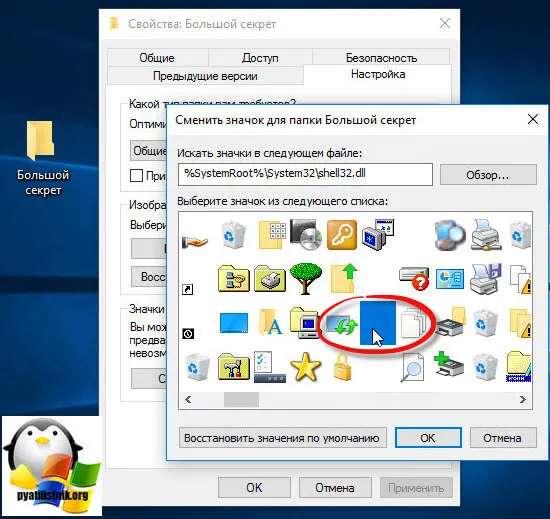Open the Доступ tab

(260, 58)
